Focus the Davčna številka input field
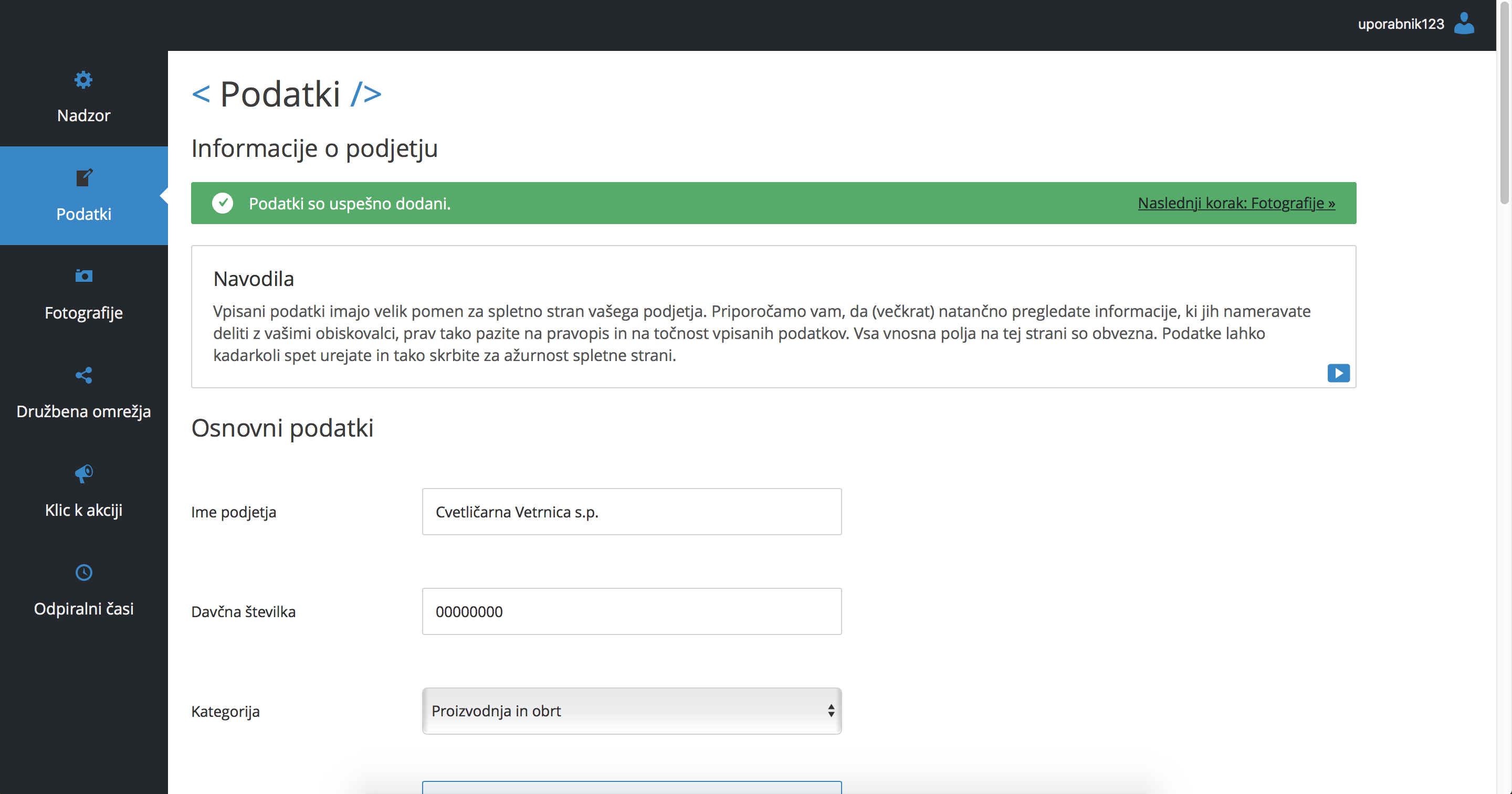This screenshot has width=1512, height=794. (632, 611)
